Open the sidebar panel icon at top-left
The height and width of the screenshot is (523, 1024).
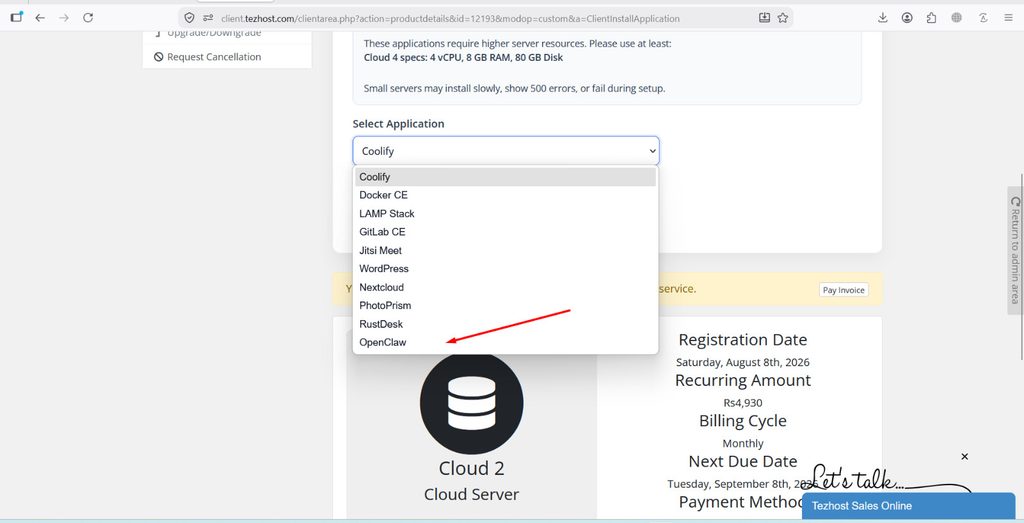pos(16,18)
